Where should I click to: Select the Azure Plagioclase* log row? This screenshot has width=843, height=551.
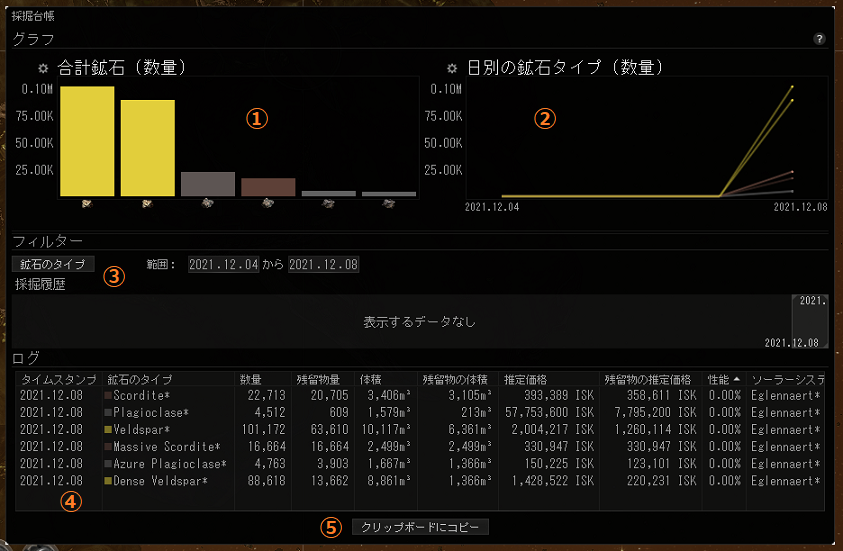pos(420,464)
